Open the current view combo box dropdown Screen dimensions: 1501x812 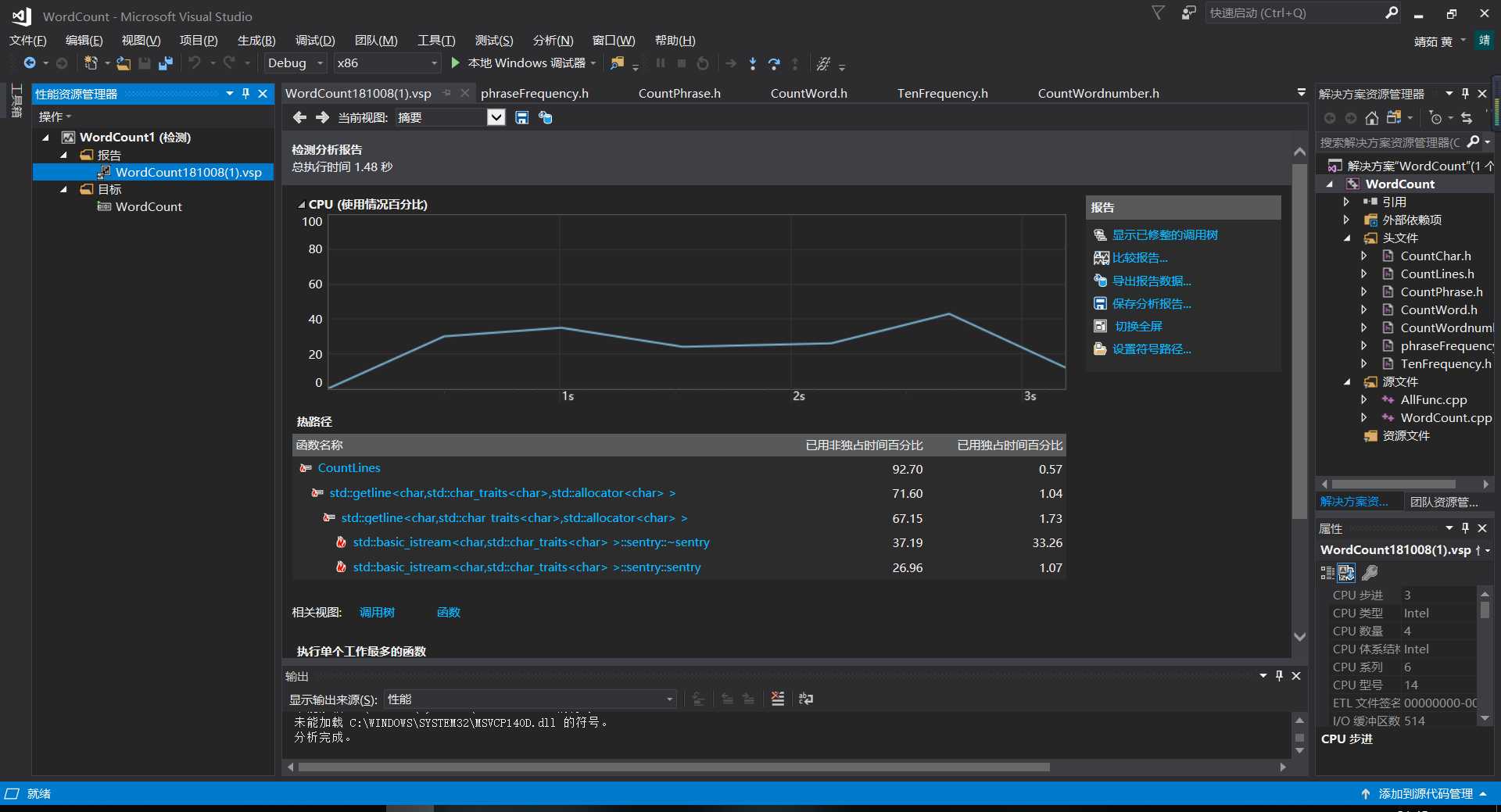[x=496, y=117]
